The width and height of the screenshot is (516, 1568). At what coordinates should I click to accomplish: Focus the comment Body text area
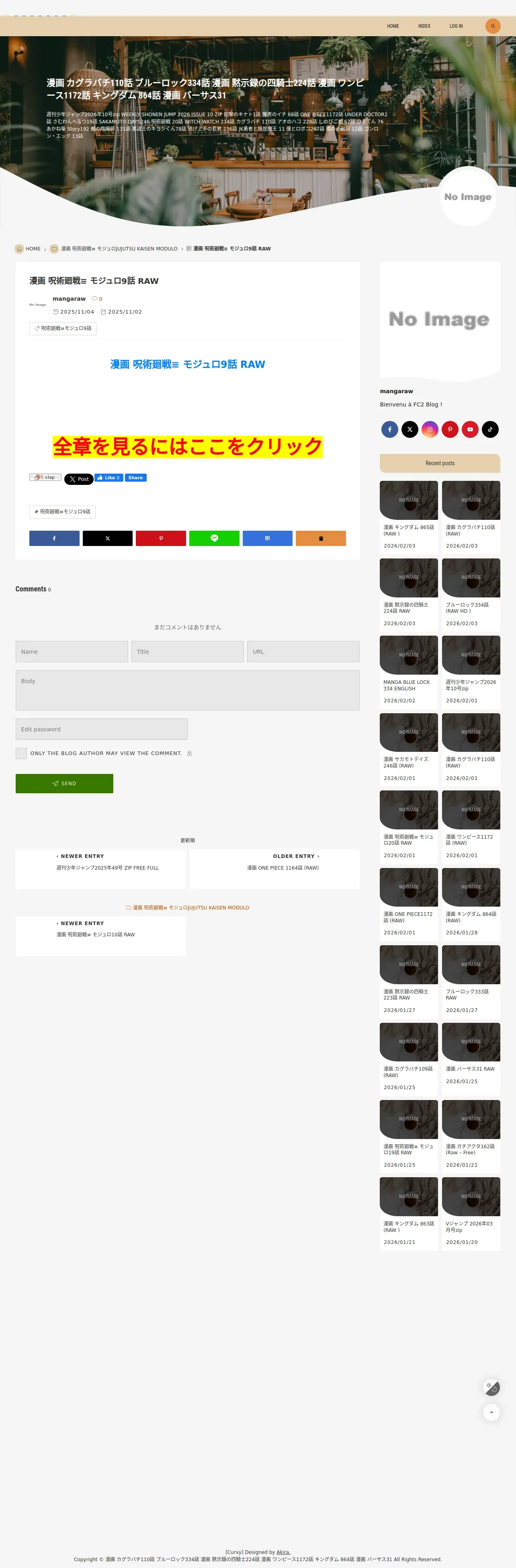pyautogui.click(x=187, y=690)
